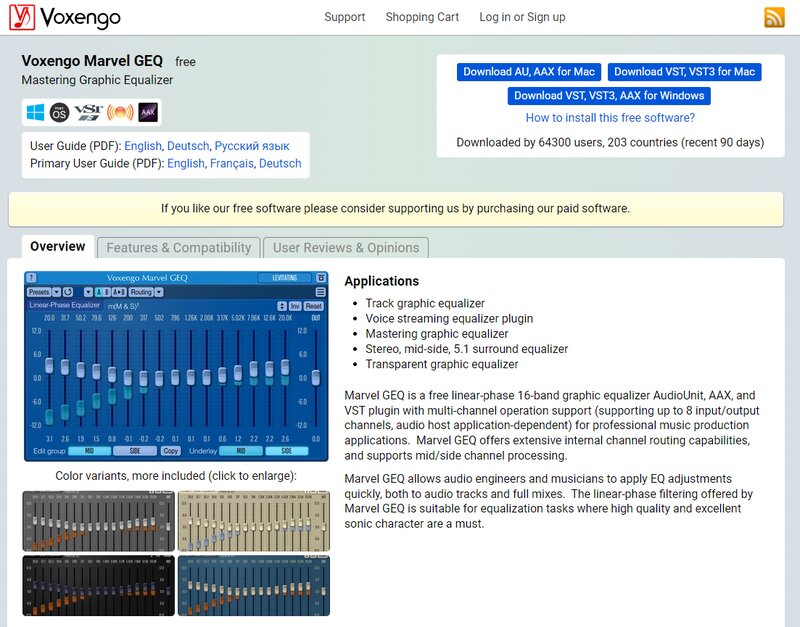800x627 pixels.
Task: Click Log in or Sign up
Action: (x=522, y=17)
